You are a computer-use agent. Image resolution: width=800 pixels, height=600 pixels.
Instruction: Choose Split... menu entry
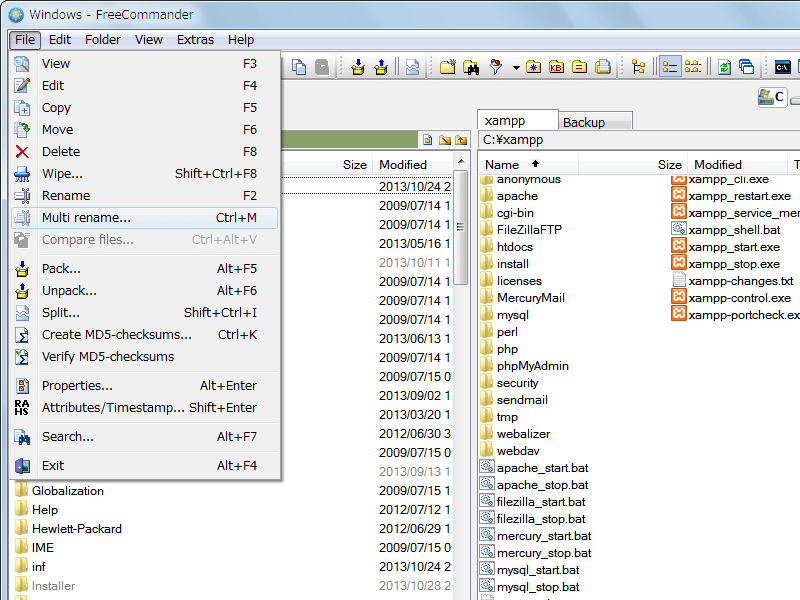tap(145, 312)
